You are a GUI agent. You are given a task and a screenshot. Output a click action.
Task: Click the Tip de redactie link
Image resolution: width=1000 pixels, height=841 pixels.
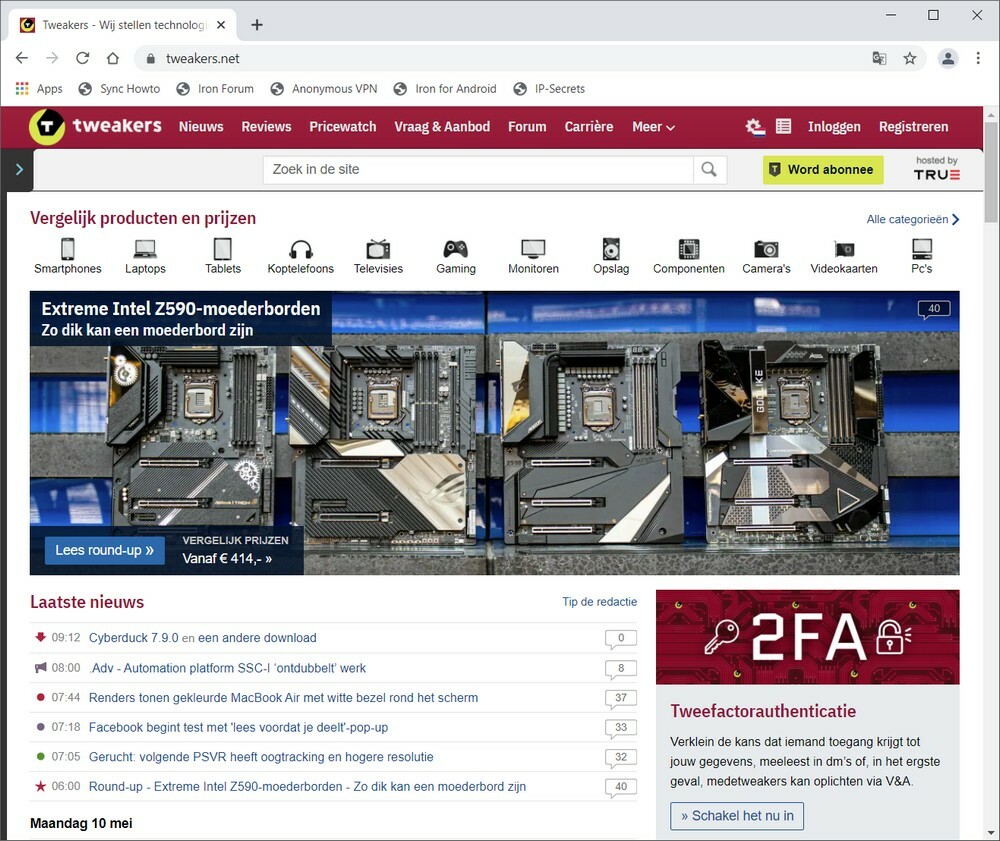pos(599,601)
